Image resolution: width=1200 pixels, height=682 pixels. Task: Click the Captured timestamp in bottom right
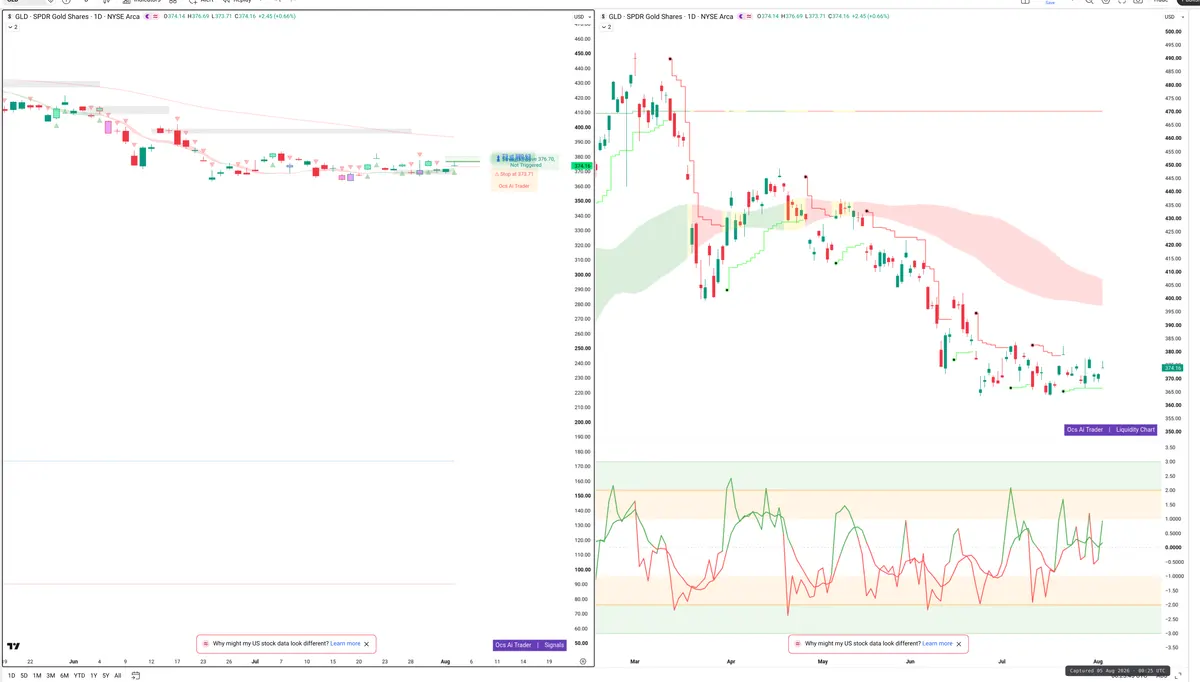click(1120, 671)
